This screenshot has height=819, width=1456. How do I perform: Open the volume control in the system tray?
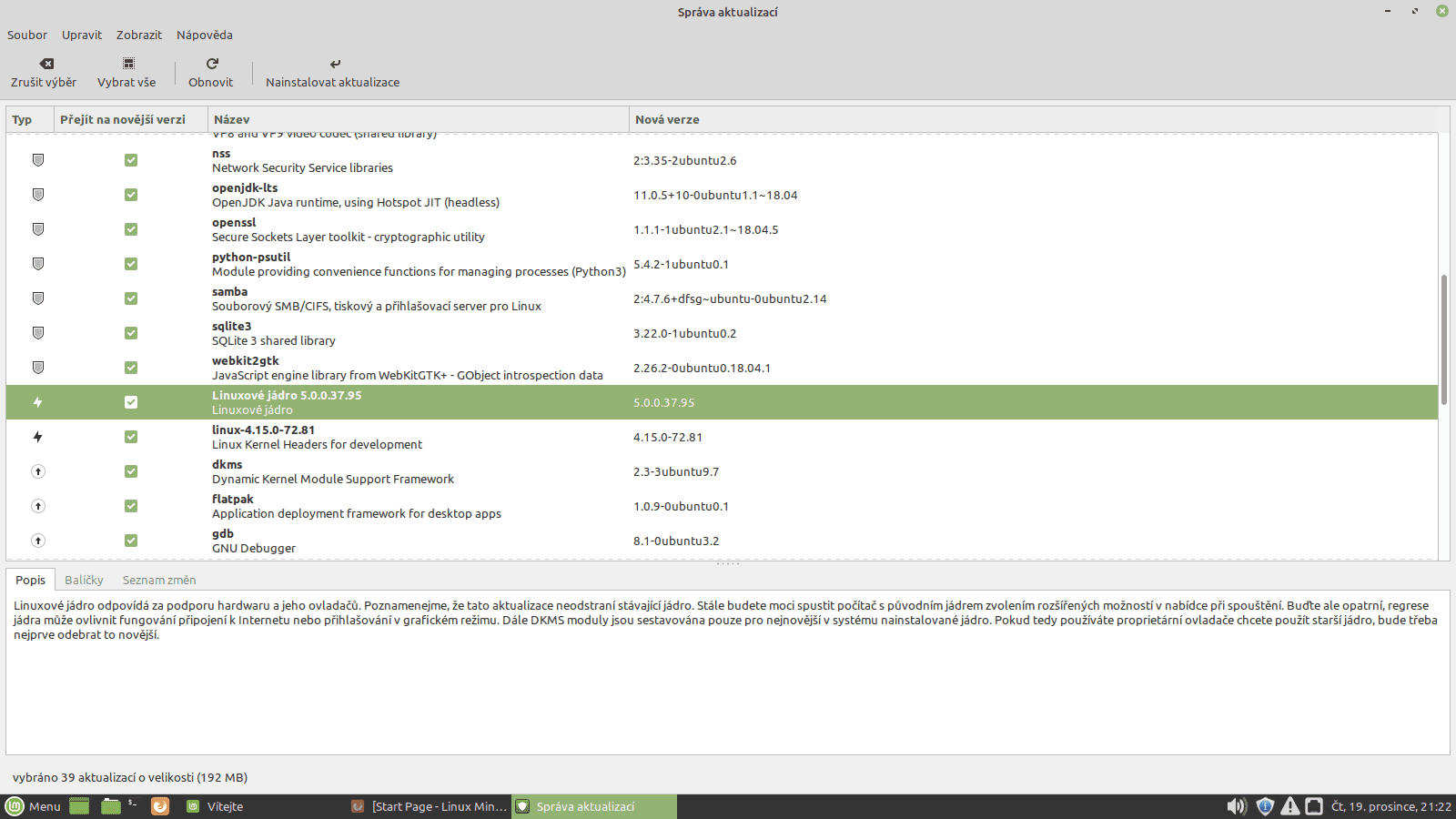click(1237, 806)
